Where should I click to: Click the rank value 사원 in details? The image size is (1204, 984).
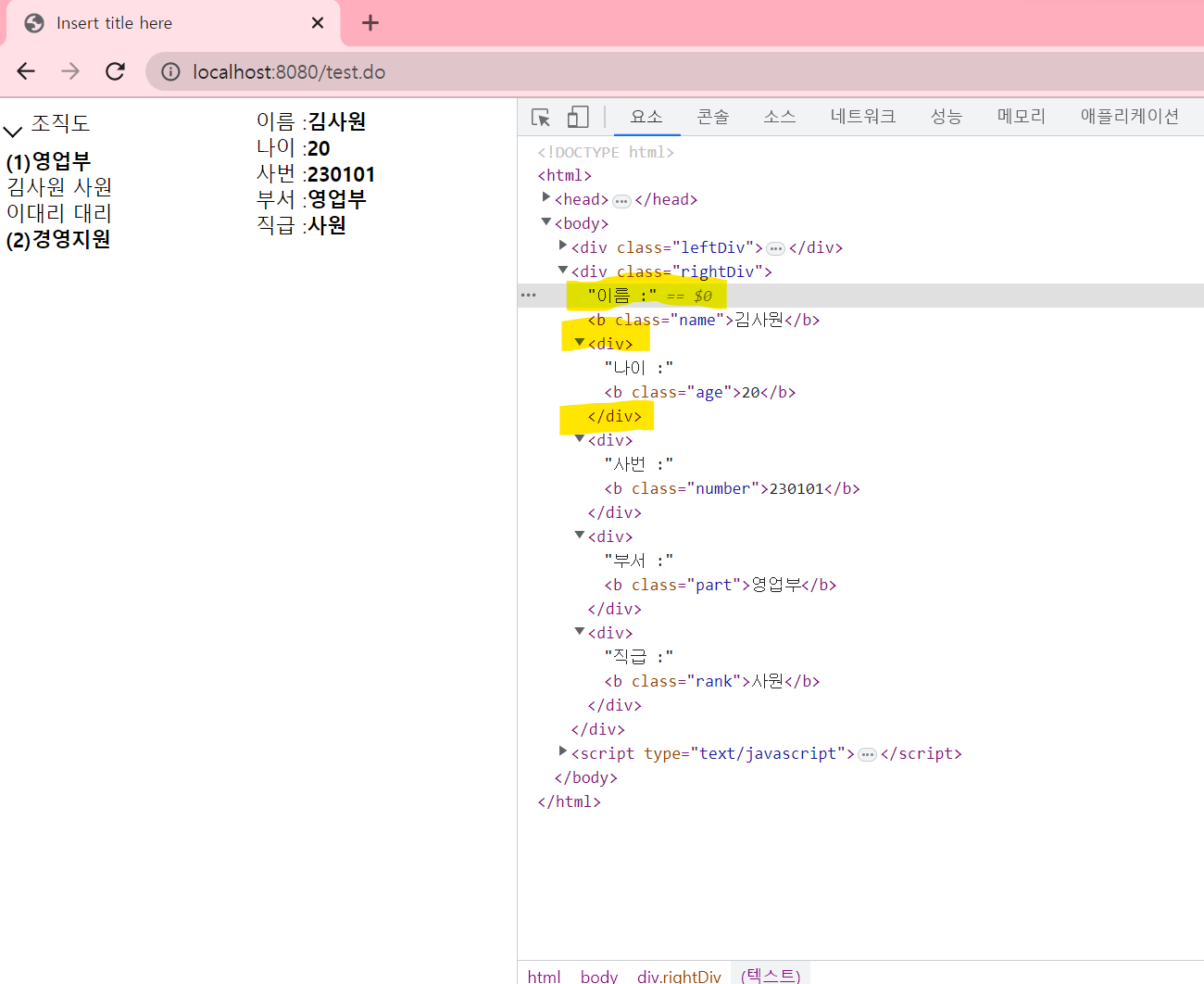tap(327, 225)
